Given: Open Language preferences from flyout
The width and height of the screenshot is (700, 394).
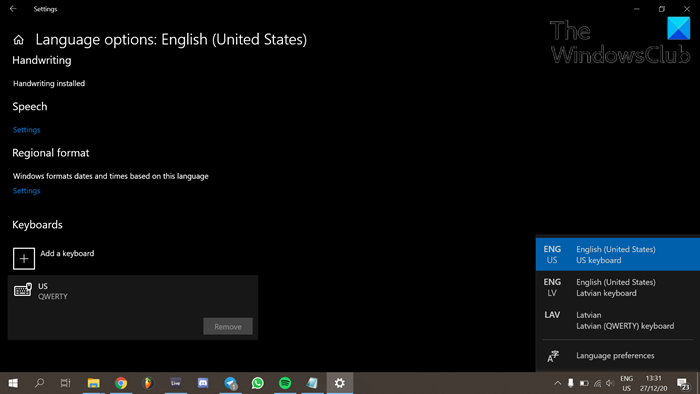Looking at the screenshot, I should (617, 356).
